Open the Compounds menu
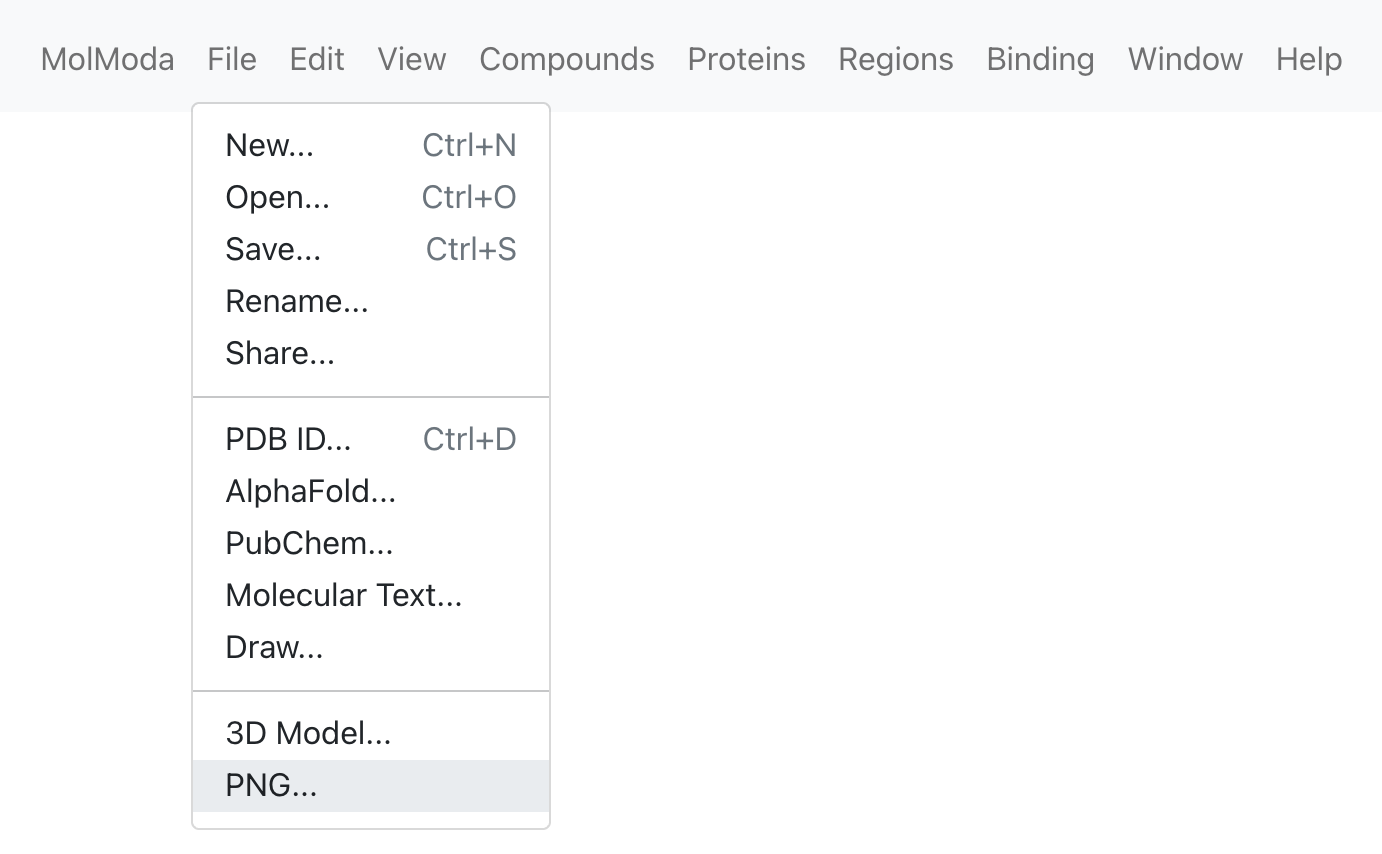The height and width of the screenshot is (854, 1382). click(567, 59)
